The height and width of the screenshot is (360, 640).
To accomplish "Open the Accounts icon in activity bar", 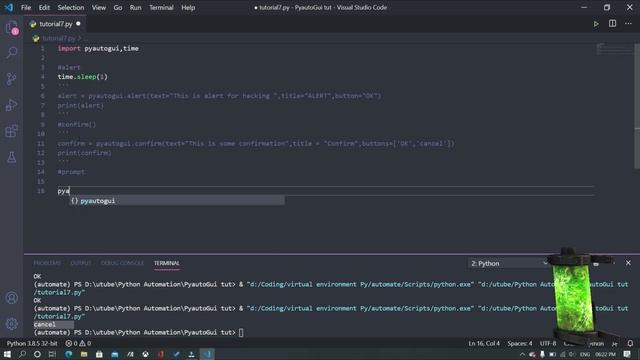I will tap(11, 298).
